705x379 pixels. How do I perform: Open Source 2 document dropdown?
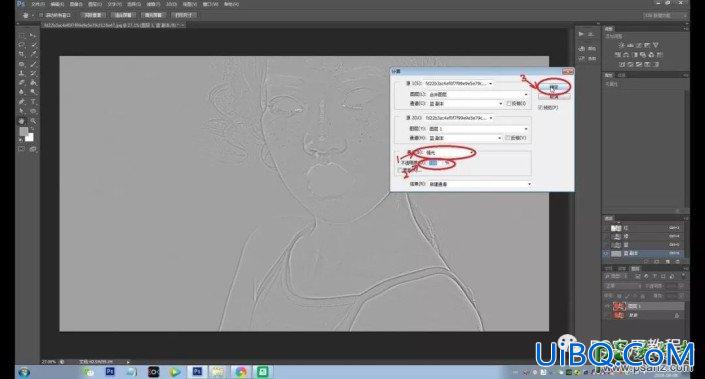(x=458, y=118)
